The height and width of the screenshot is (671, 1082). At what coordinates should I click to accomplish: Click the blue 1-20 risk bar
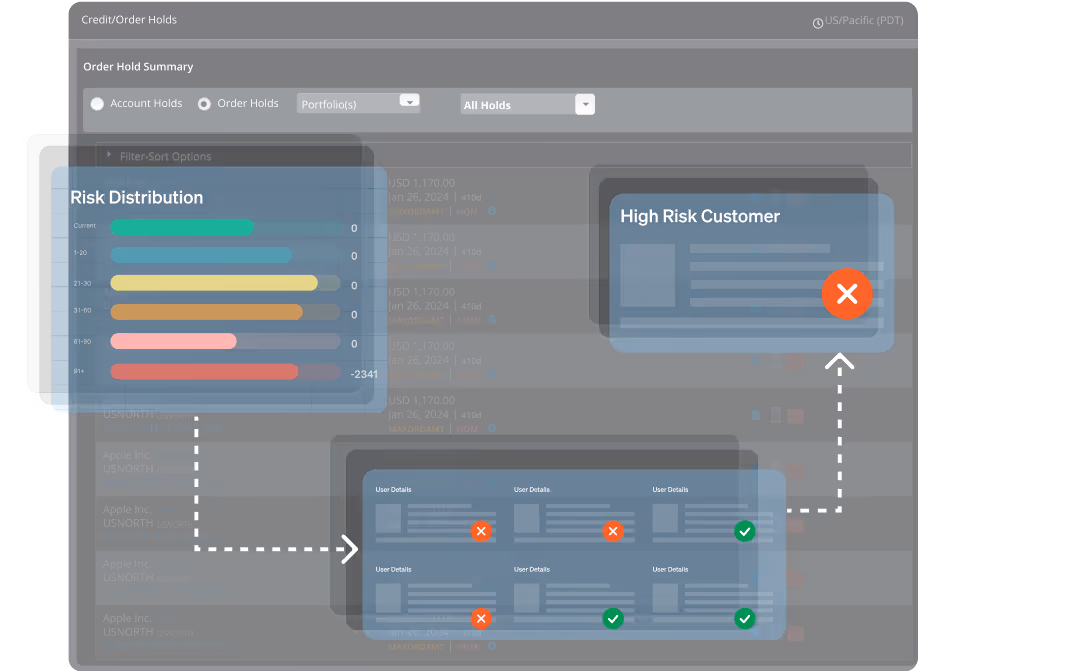coord(201,255)
